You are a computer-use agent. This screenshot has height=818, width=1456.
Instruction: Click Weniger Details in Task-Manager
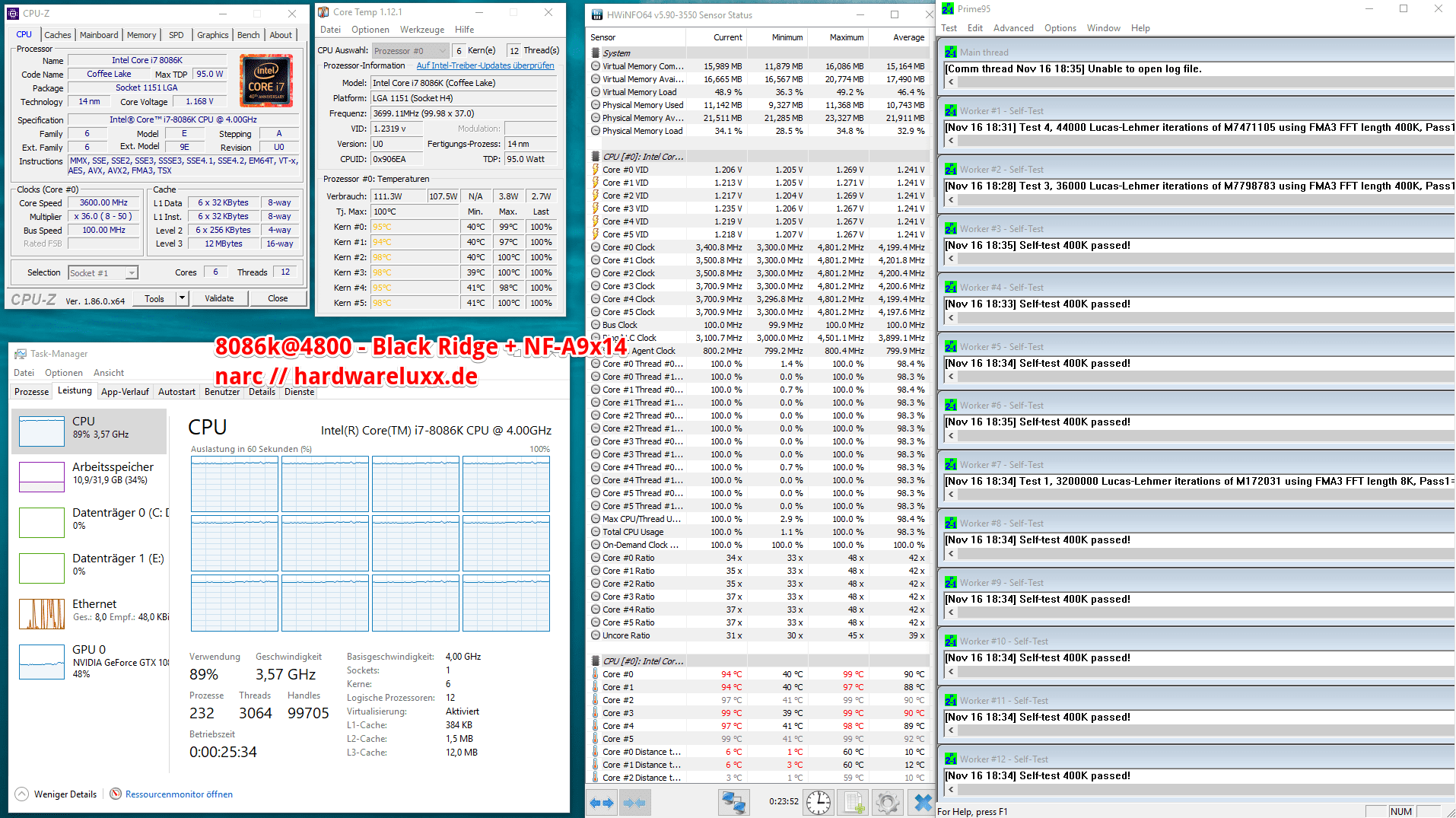(65, 794)
